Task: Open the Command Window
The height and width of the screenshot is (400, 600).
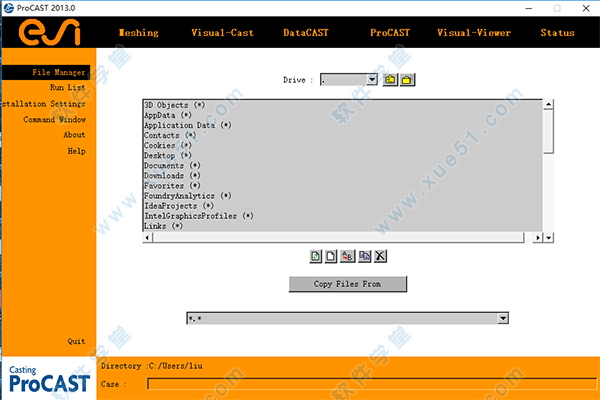Action: click(54, 120)
